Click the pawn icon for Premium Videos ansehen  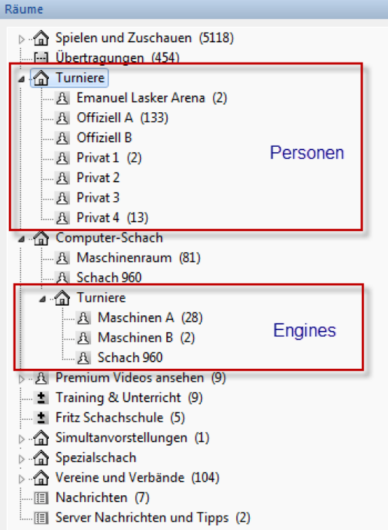(x=41, y=378)
